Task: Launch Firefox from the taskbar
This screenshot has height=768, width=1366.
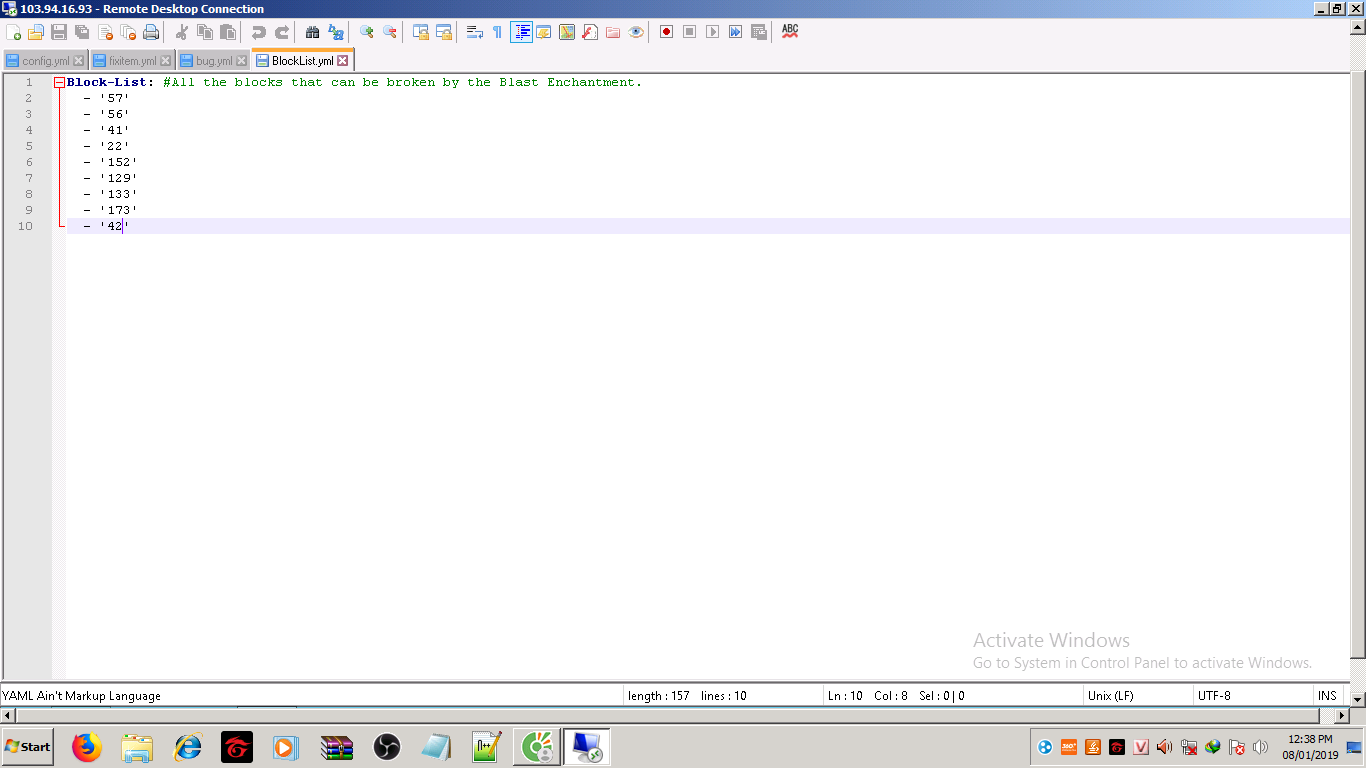Action: click(x=87, y=747)
